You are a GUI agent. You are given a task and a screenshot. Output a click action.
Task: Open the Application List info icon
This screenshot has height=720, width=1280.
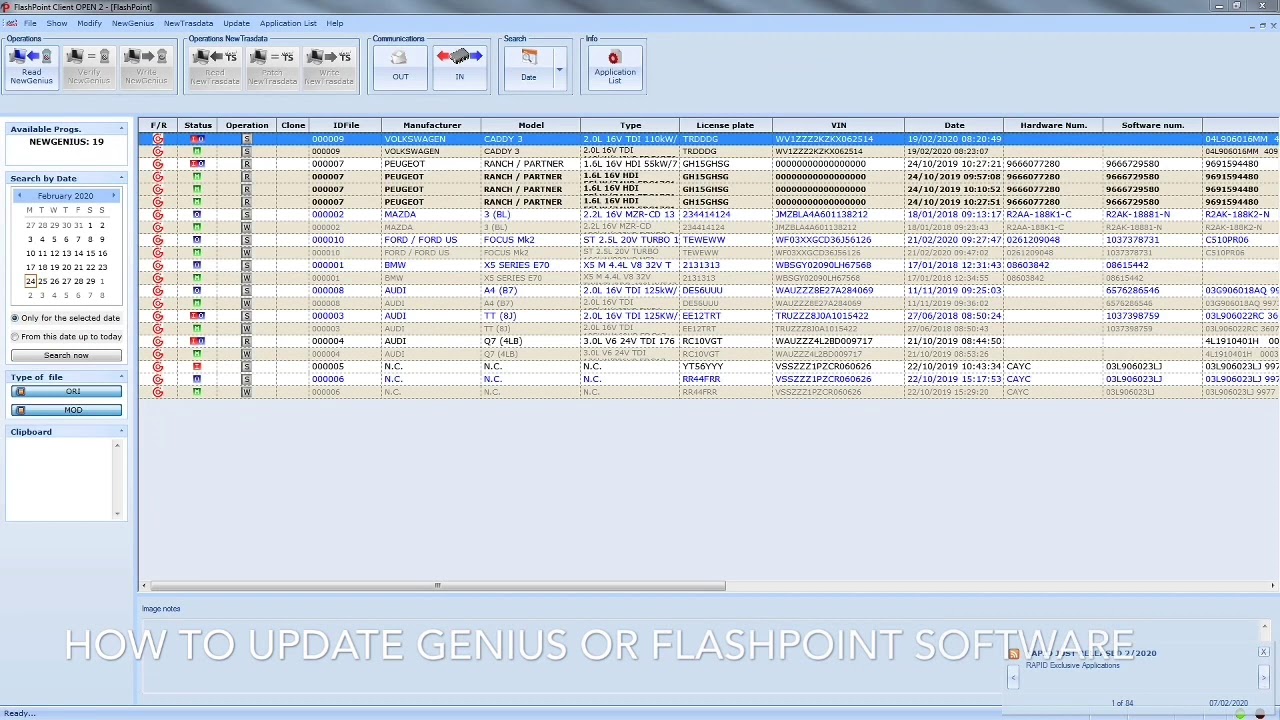(x=614, y=67)
